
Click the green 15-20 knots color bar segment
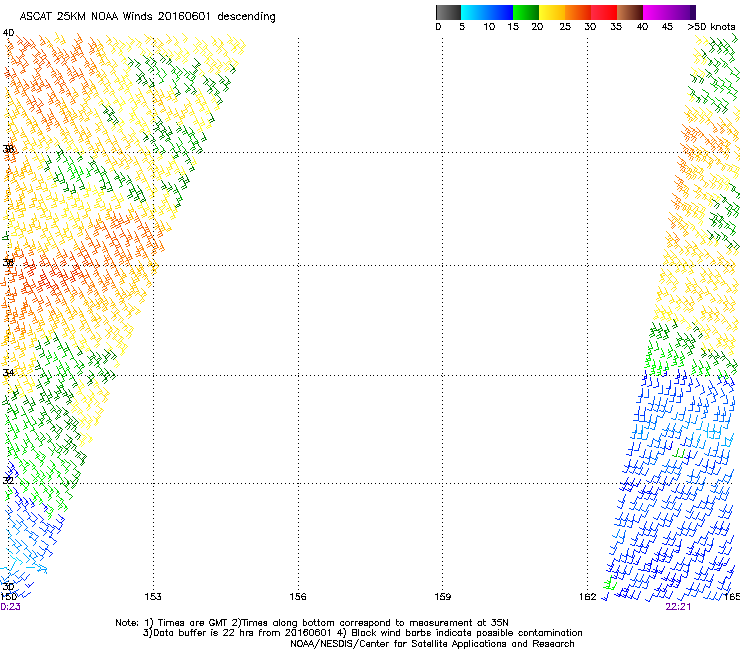(526, 12)
